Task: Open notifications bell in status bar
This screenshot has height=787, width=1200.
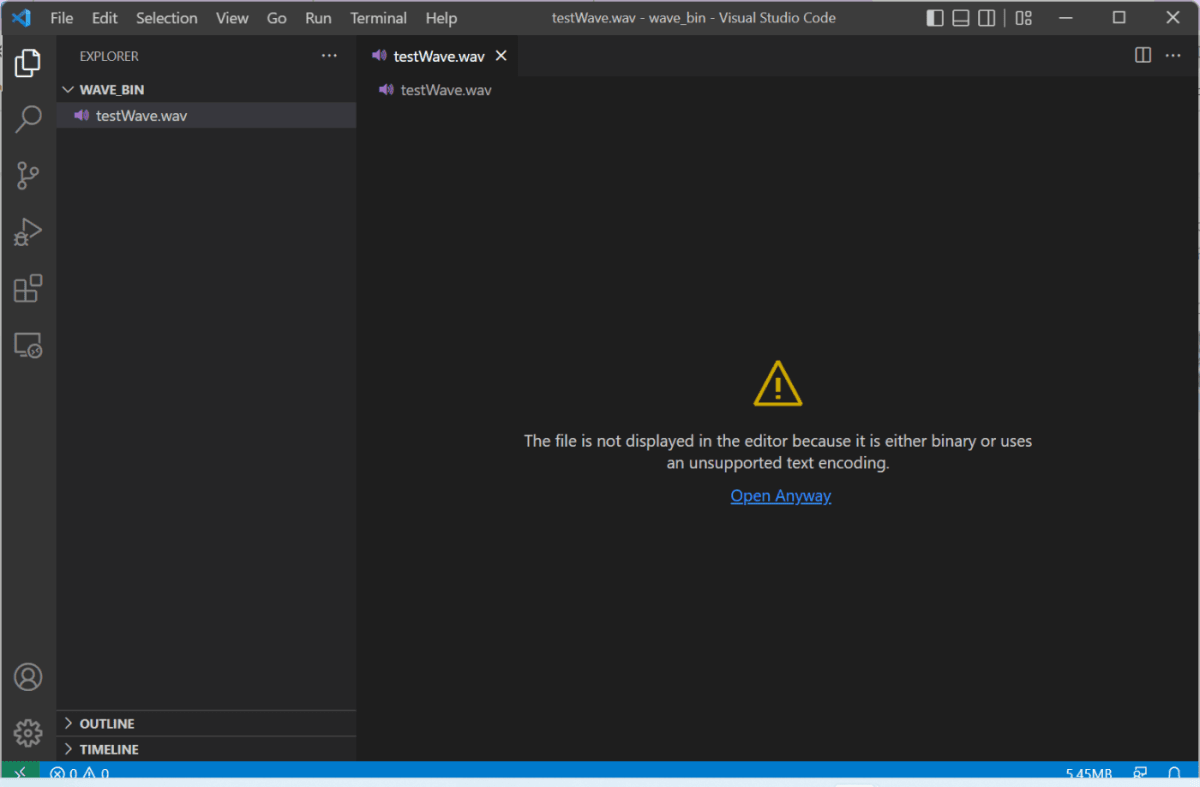Action: (x=1175, y=773)
